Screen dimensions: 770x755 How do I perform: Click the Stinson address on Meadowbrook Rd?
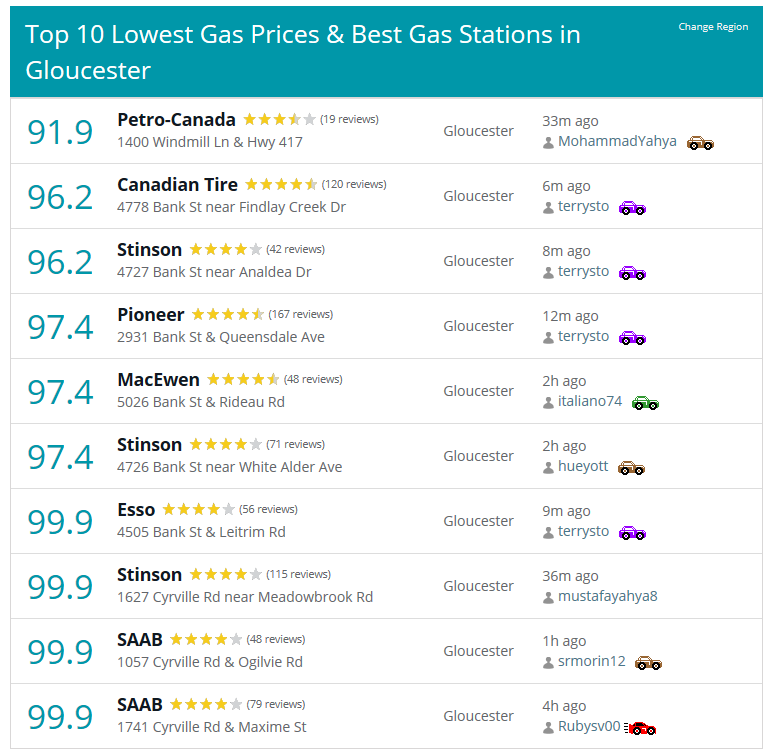pyautogui.click(x=245, y=597)
